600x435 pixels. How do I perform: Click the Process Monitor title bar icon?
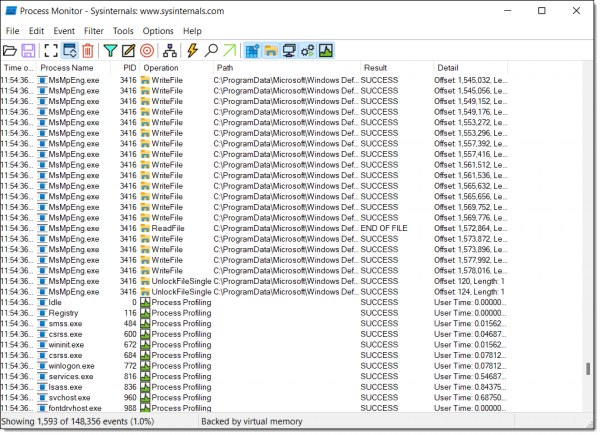click(11, 11)
